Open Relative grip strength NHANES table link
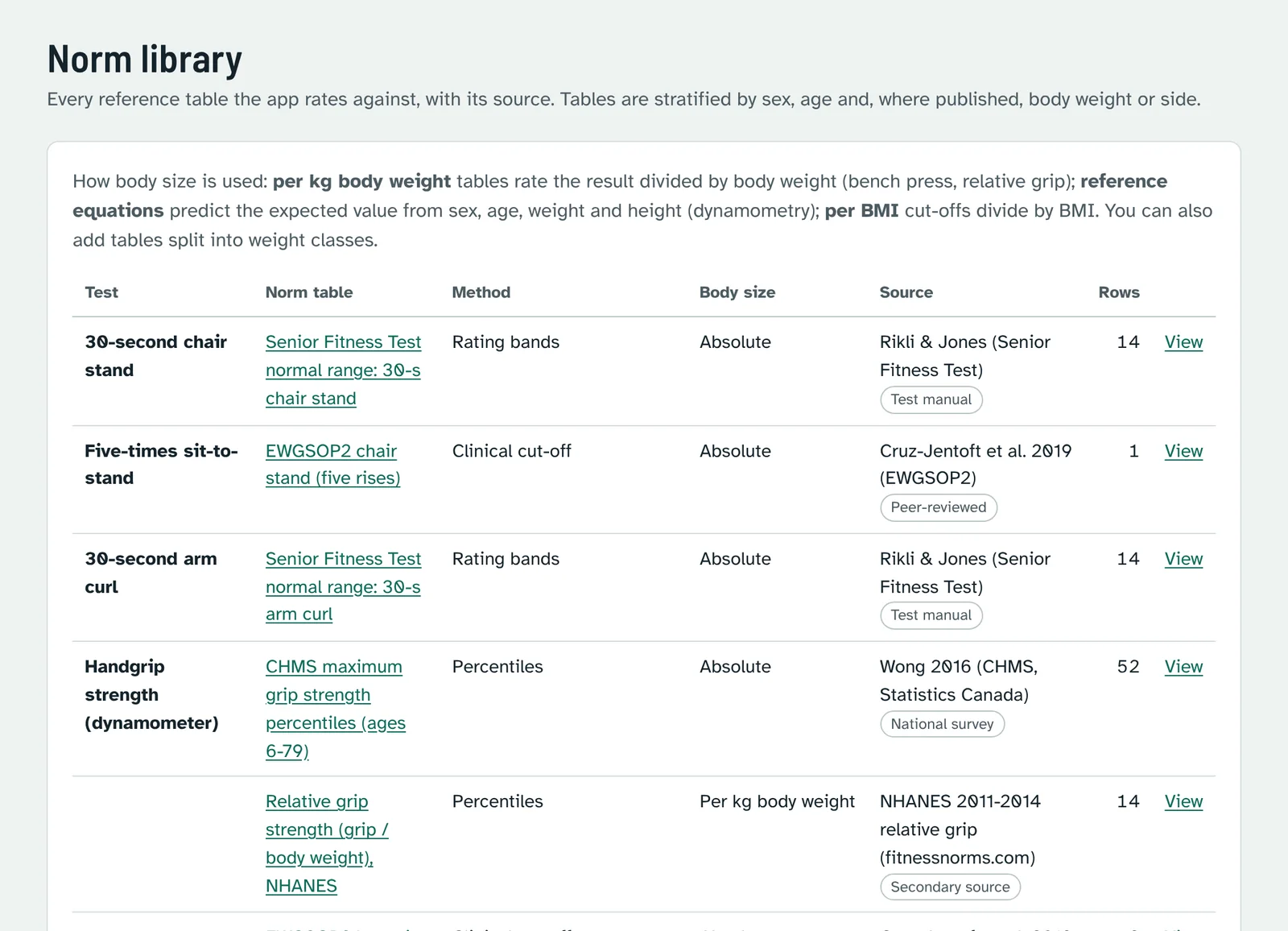Viewport: 1288px width, 931px height. (327, 843)
